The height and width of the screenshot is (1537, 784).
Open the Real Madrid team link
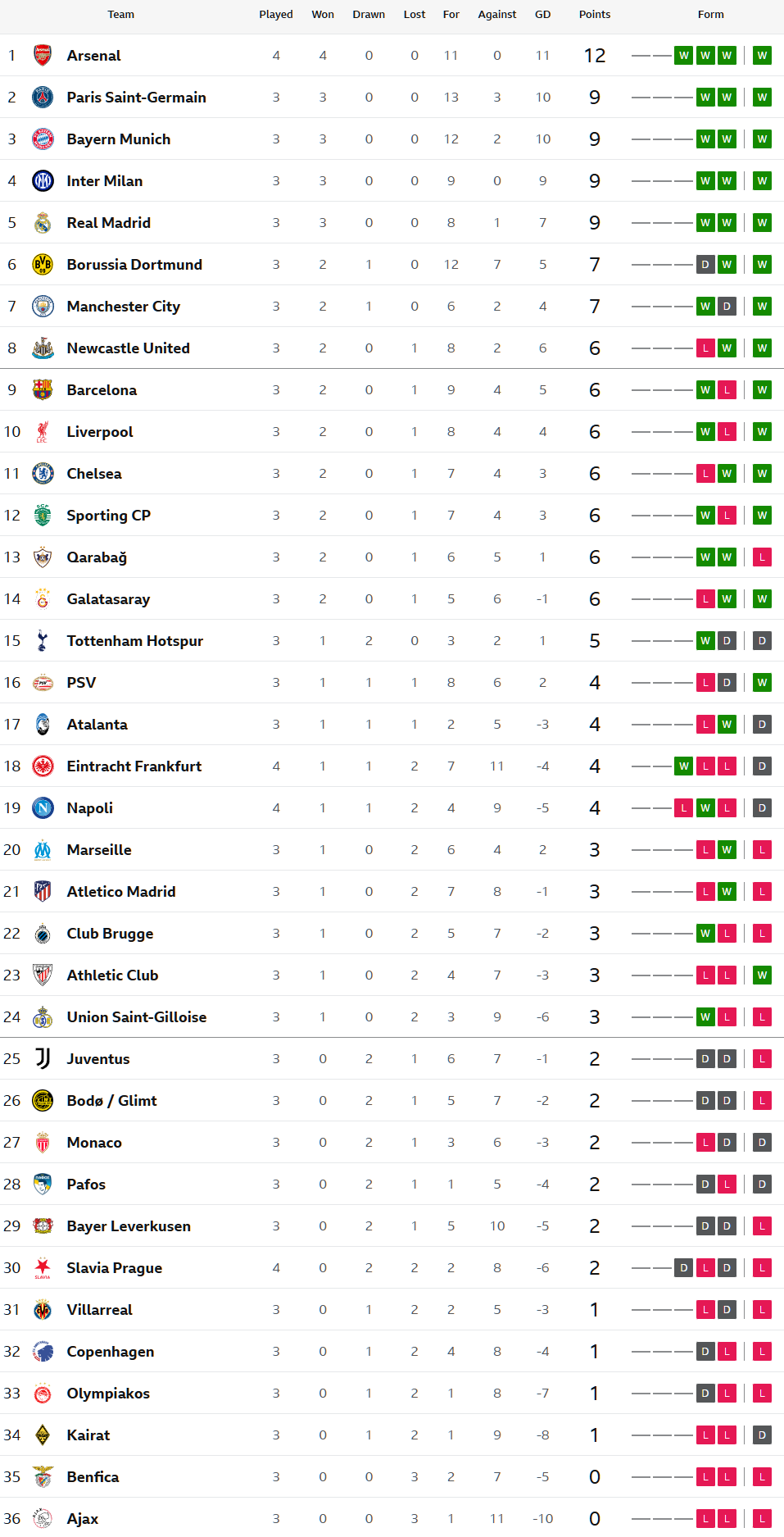click(x=108, y=223)
